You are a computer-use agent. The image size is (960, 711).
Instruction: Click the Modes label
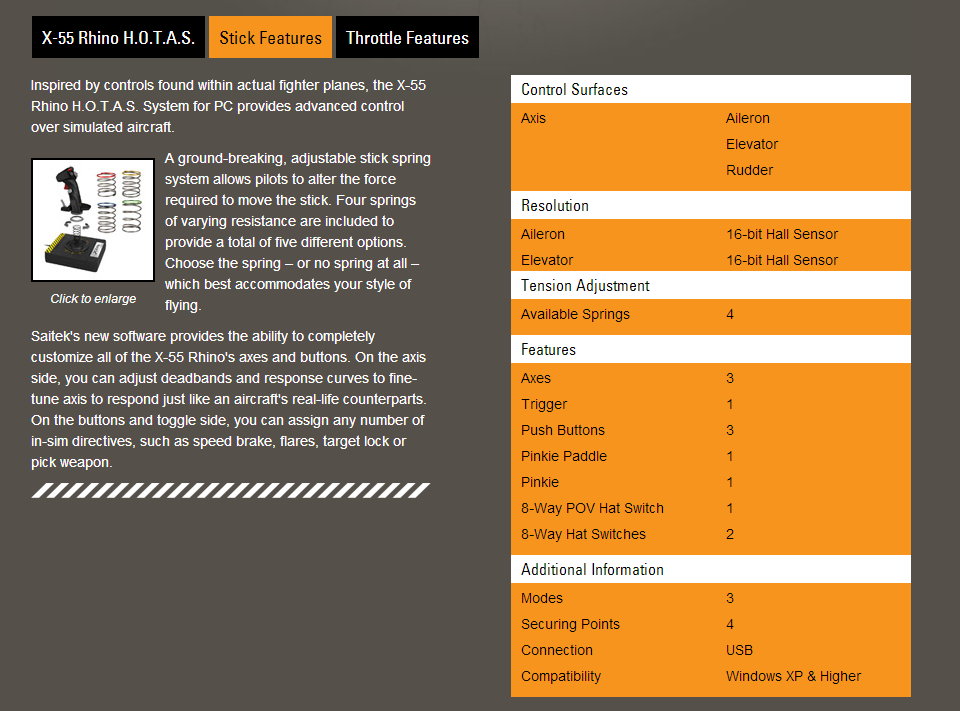[x=542, y=598]
